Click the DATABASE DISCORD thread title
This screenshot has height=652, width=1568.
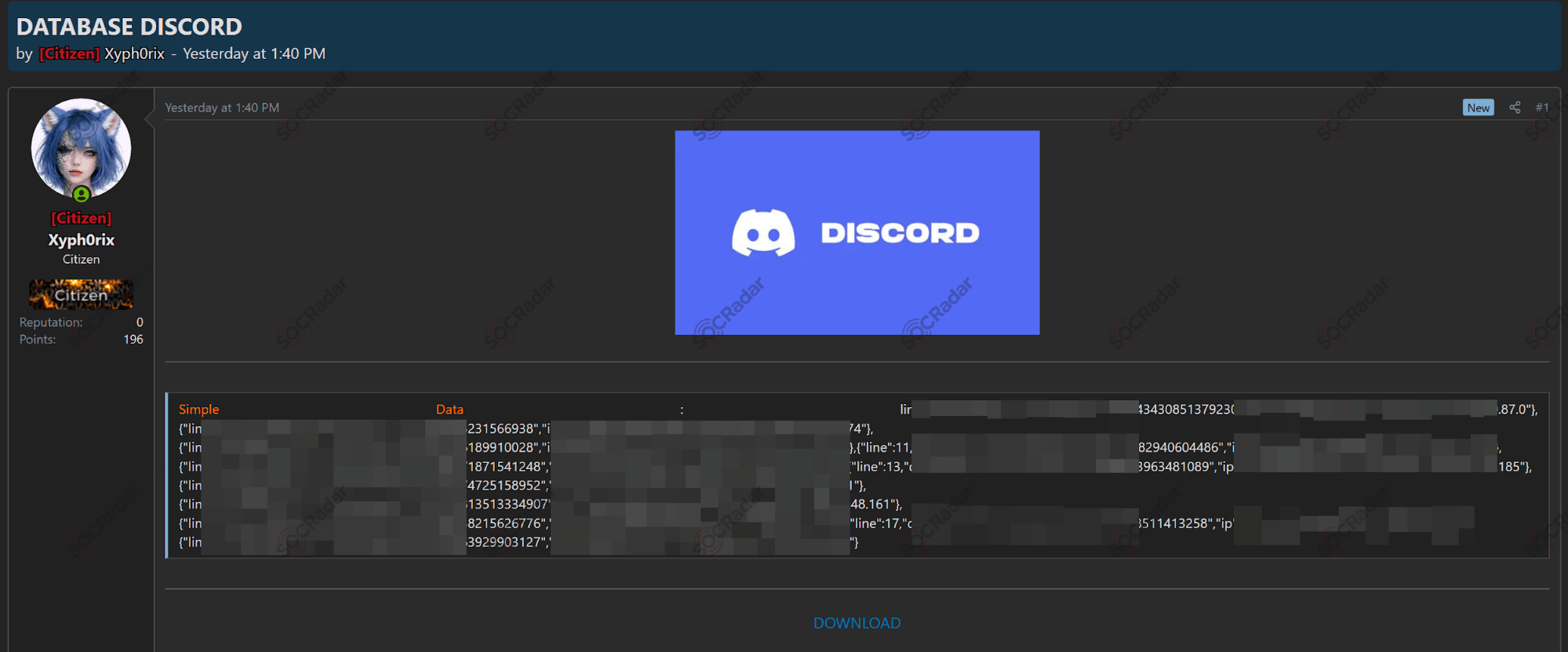129,27
